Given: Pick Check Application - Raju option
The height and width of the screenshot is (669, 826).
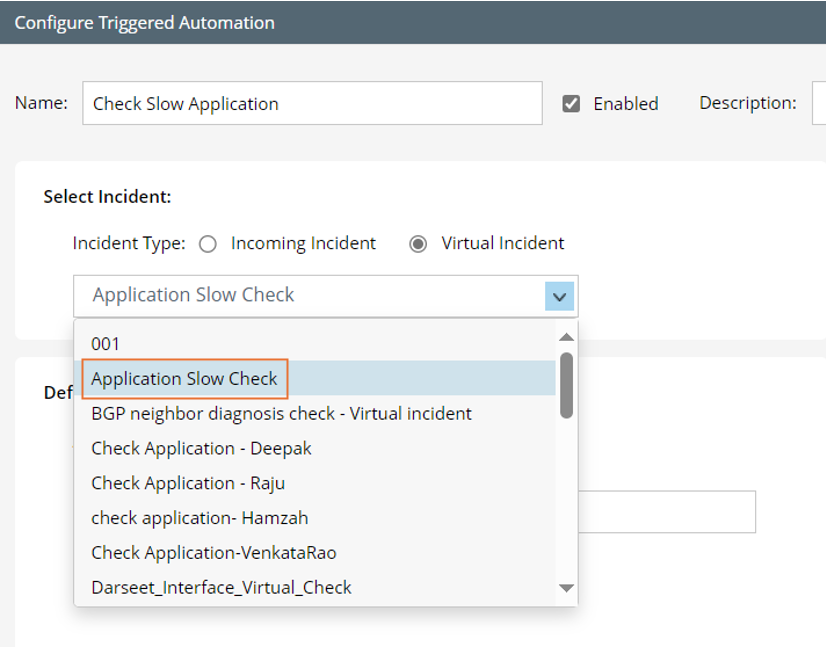Looking at the screenshot, I should click(x=188, y=483).
